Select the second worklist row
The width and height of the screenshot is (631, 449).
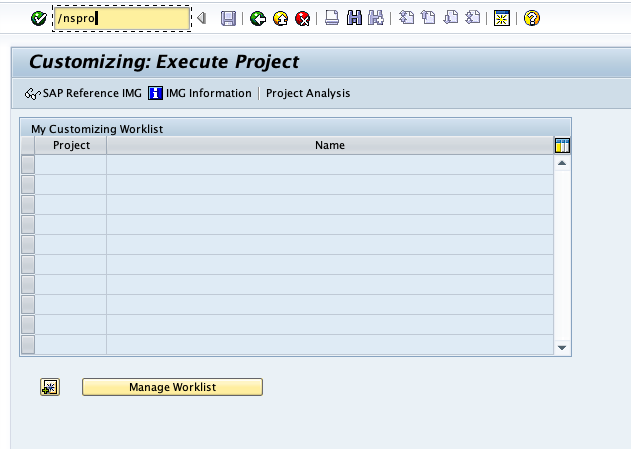[x=28, y=185]
